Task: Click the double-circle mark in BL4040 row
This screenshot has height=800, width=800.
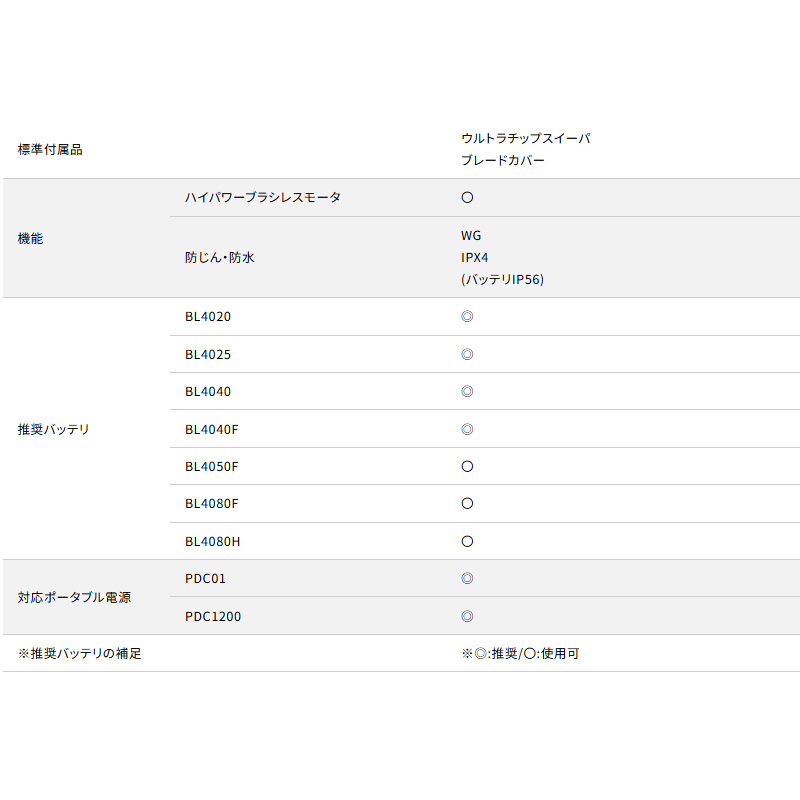Action: tap(467, 392)
